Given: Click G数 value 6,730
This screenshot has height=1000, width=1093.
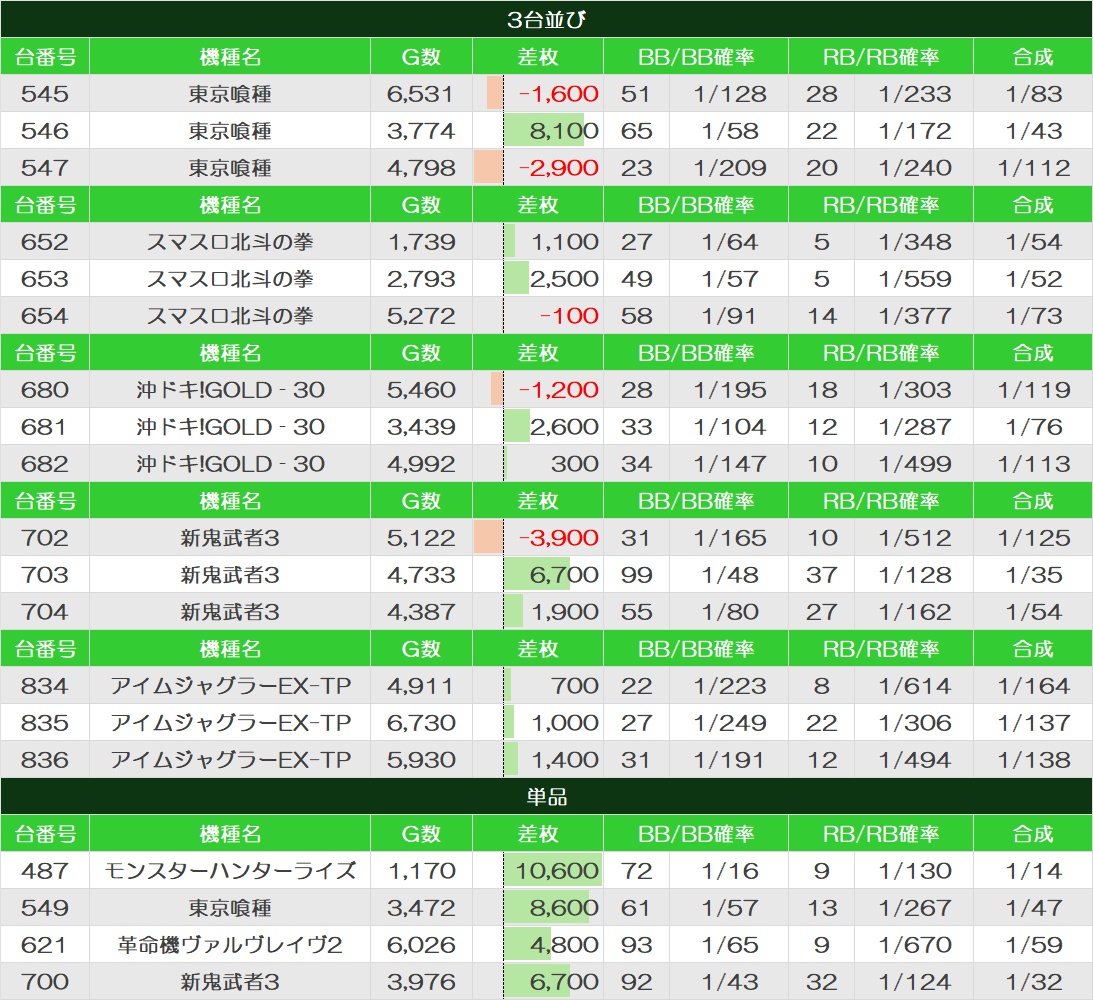Looking at the screenshot, I should (x=421, y=723).
